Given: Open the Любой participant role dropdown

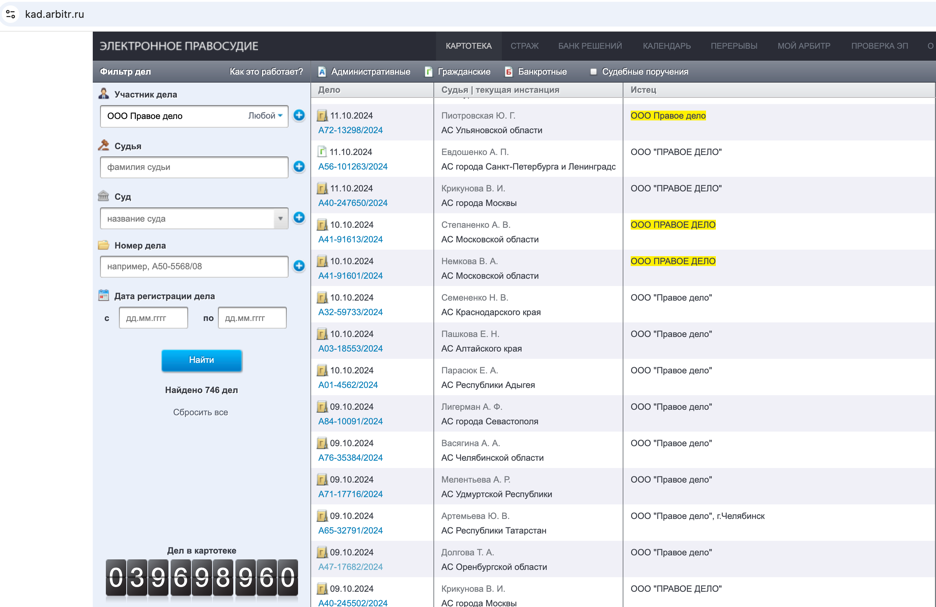Looking at the screenshot, I should (x=266, y=116).
